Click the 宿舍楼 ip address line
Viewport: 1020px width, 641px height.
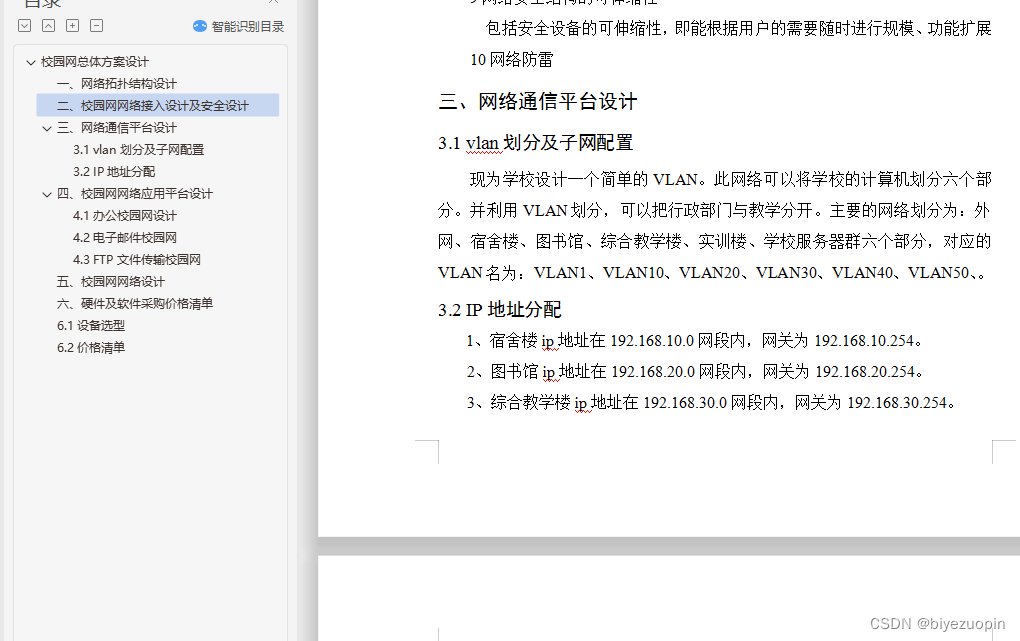[x=694, y=340]
